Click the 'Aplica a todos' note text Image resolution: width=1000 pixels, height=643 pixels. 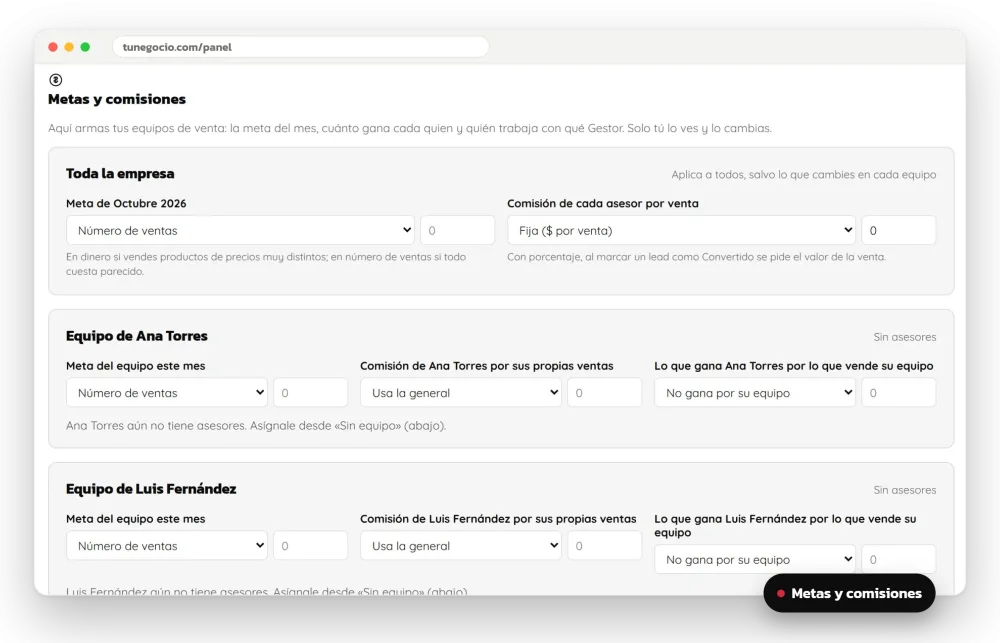click(x=804, y=175)
